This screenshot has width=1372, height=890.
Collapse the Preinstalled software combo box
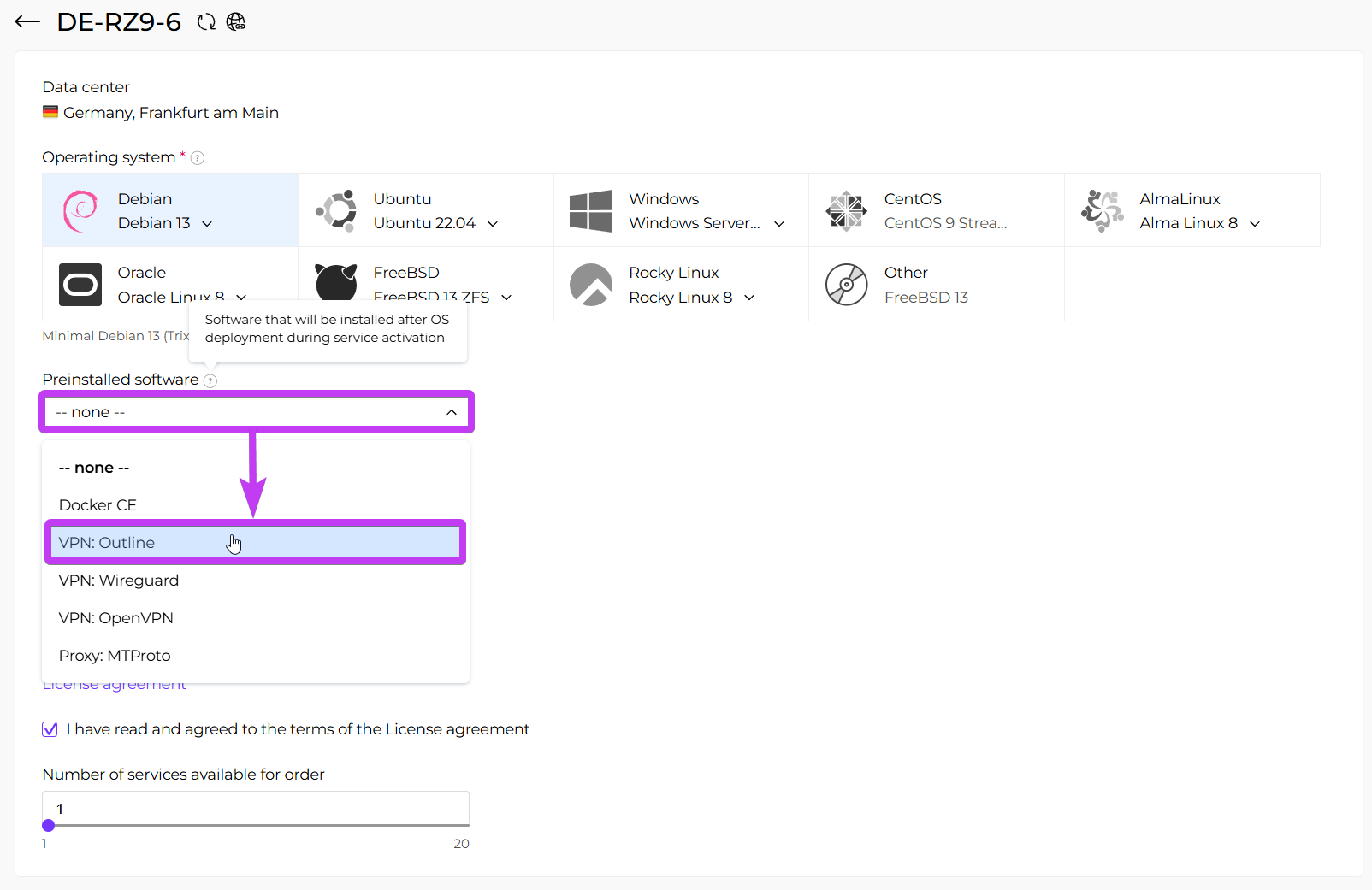tap(257, 412)
